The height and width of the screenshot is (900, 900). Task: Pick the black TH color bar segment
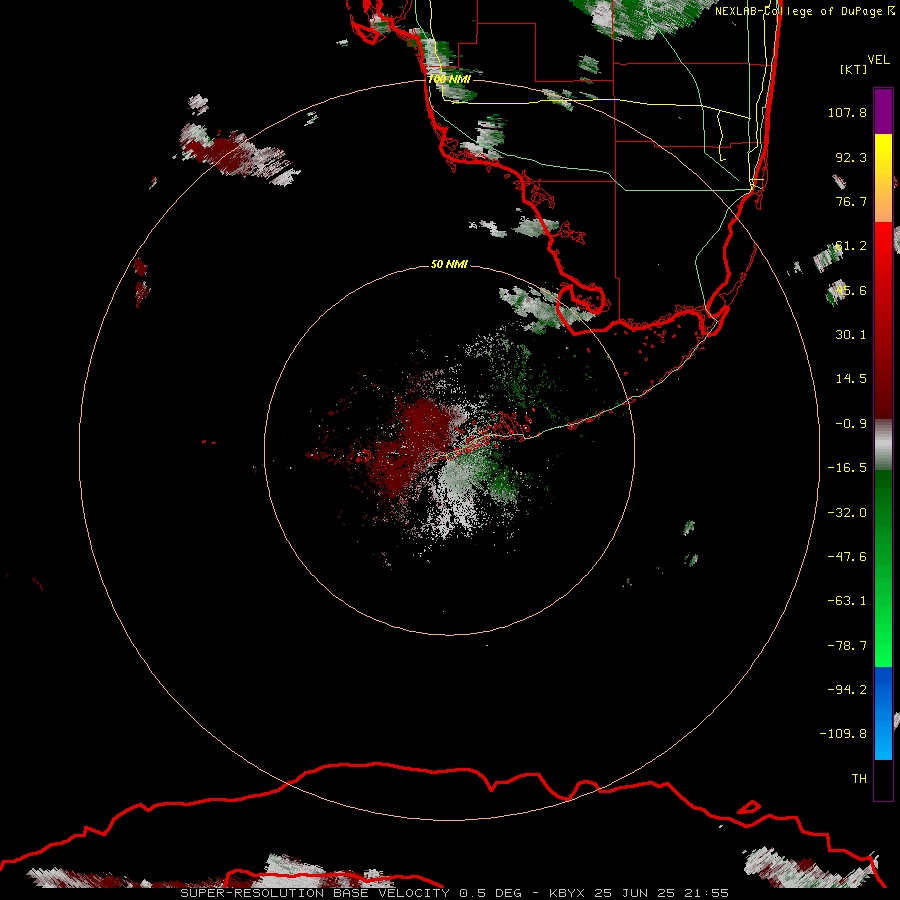[883, 780]
